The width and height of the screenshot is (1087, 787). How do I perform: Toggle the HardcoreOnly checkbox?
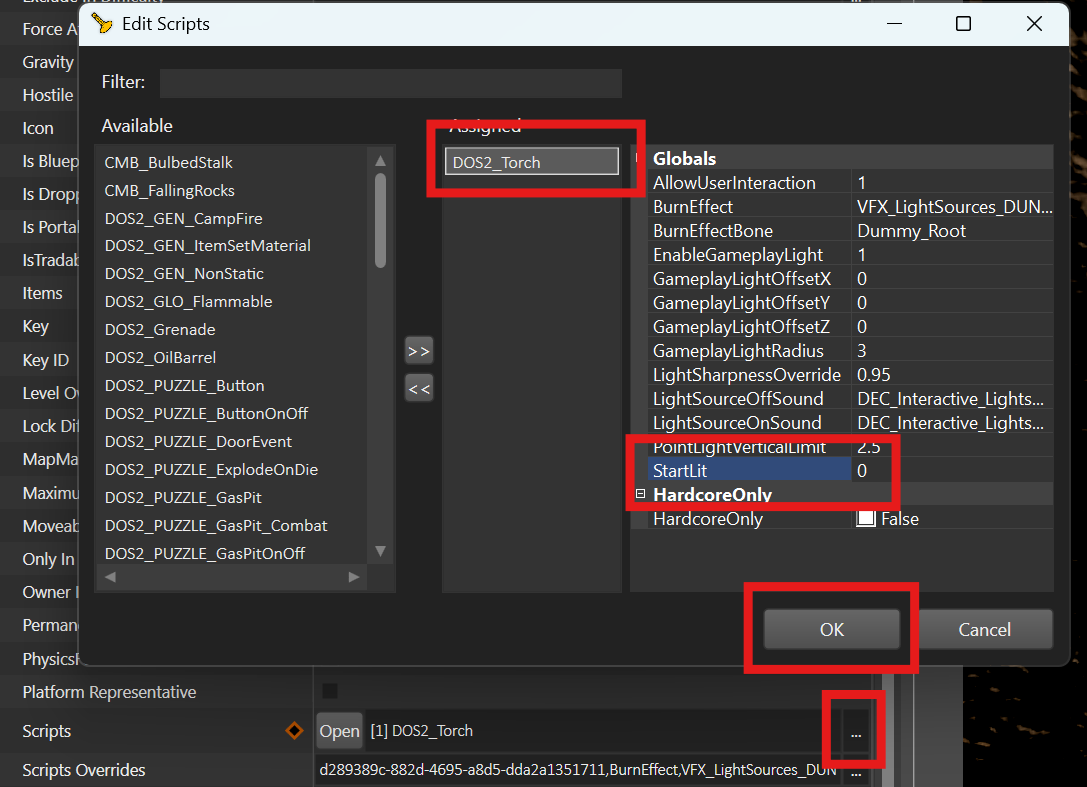pyautogui.click(x=866, y=519)
